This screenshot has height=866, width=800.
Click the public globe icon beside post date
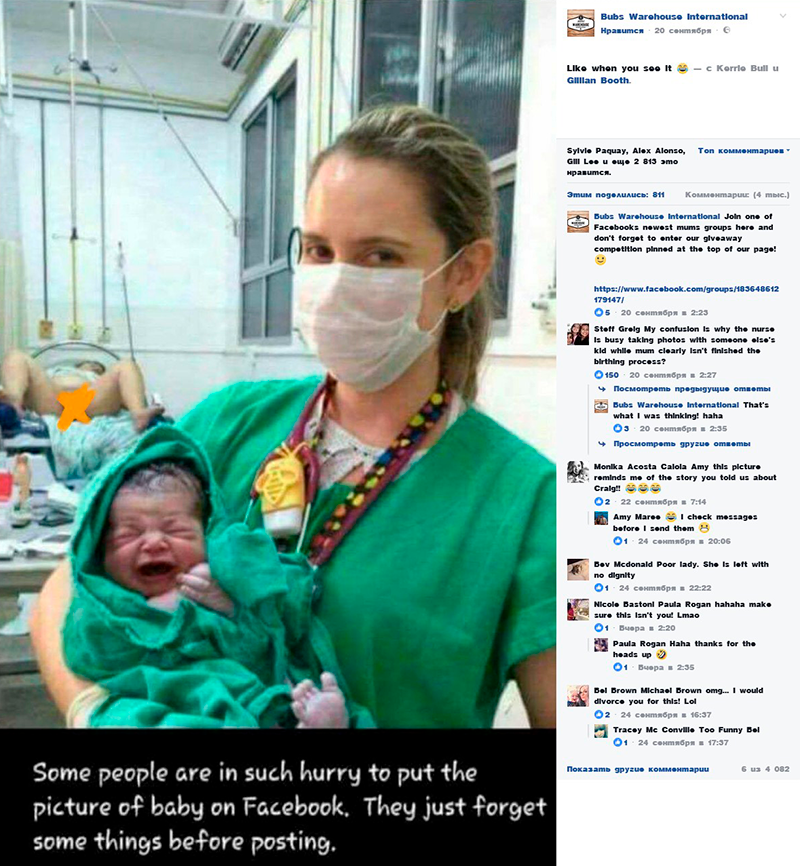coord(727,30)
